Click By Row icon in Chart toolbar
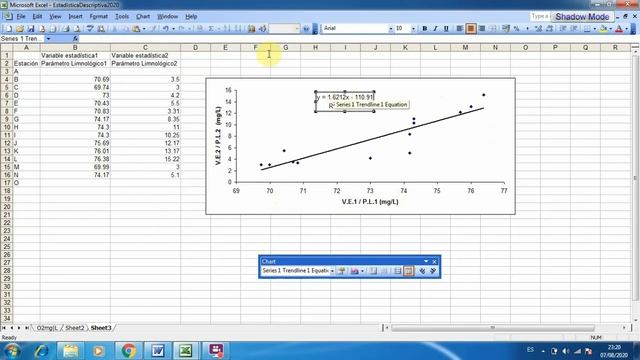The width and height of the screenshot is (640, 360). click(x=397, y=271)
